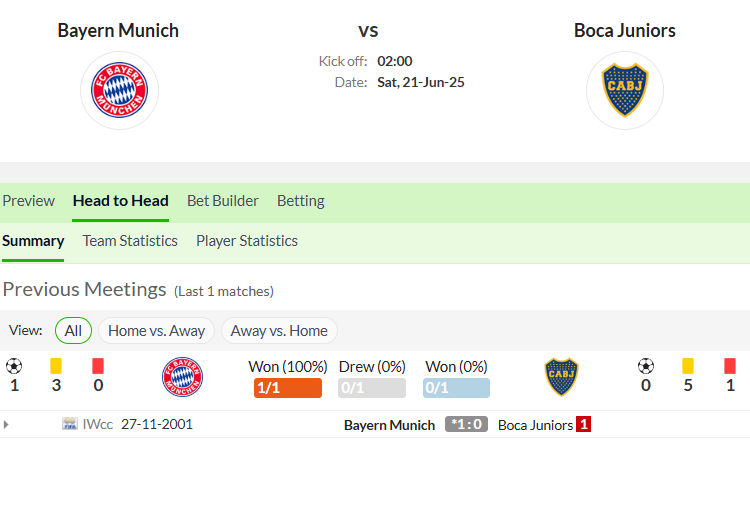Click the Boca Juniors CABJ crest in header
Viewport: 750px width, 522px height.
coord(625,90)
